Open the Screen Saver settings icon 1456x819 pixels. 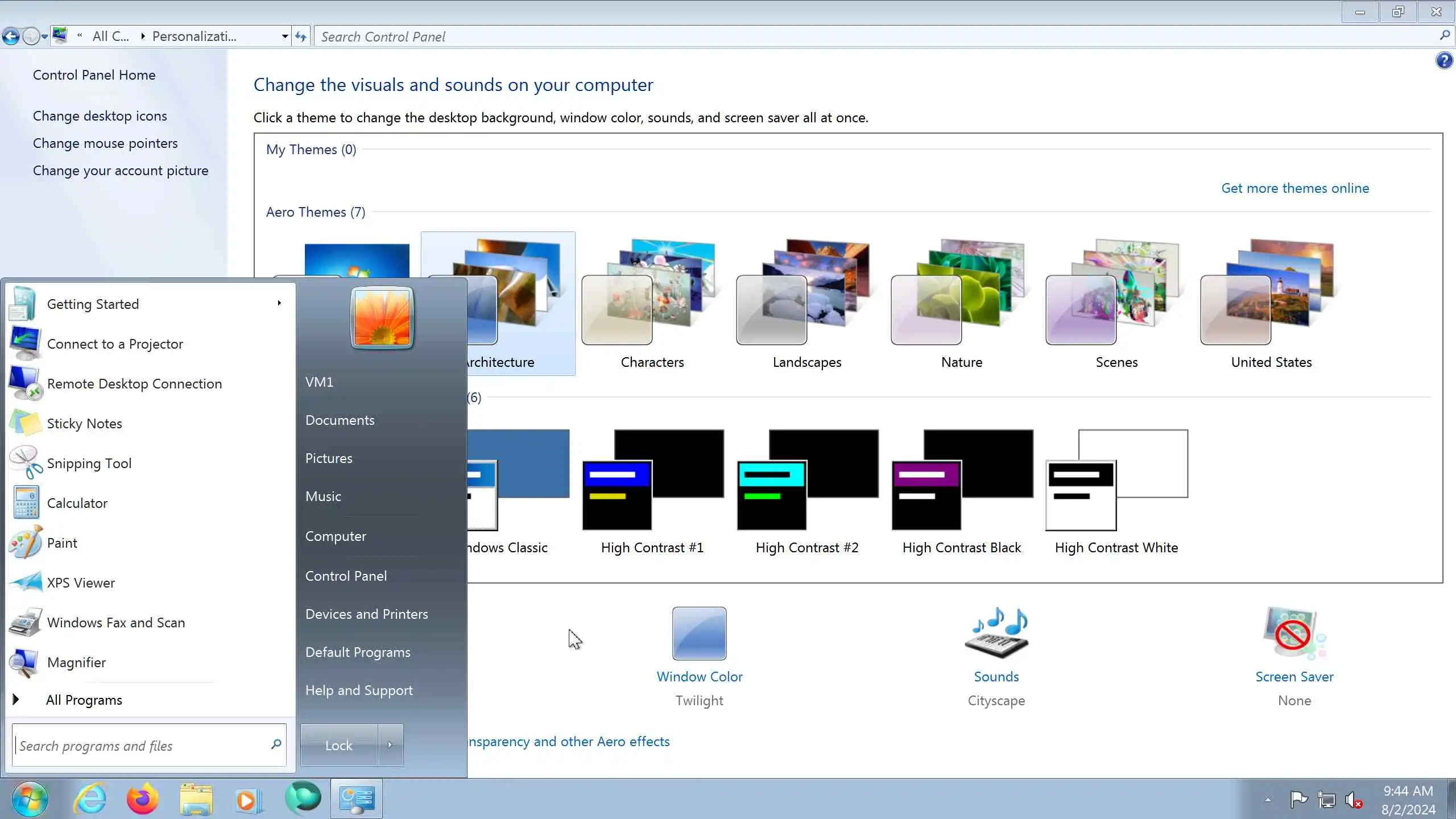tap(1294, 634)
